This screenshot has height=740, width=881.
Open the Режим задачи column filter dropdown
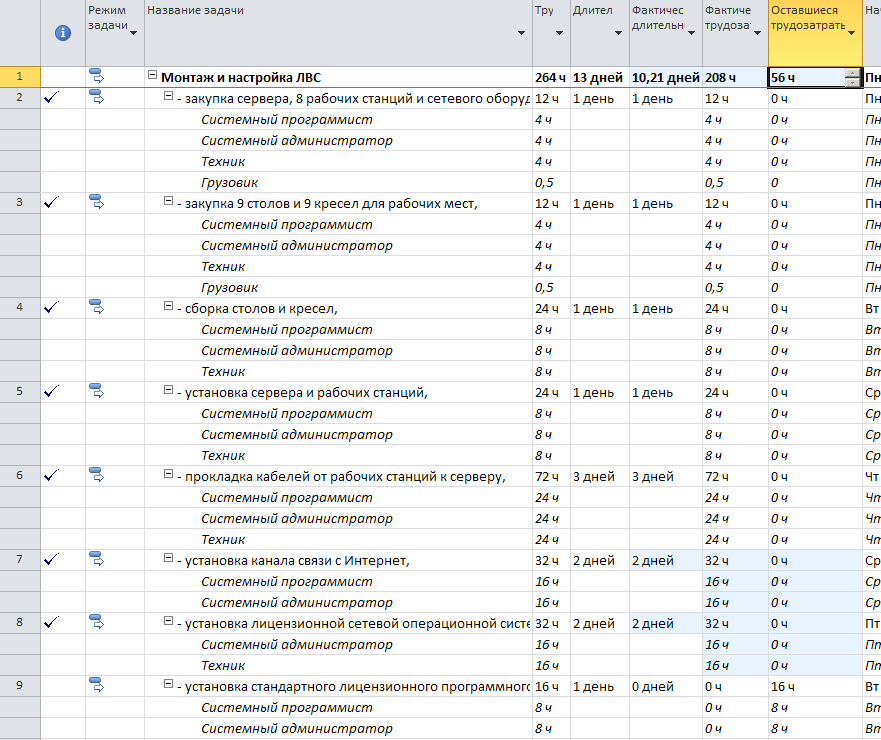pyautogui.click(x=134, y=33)
